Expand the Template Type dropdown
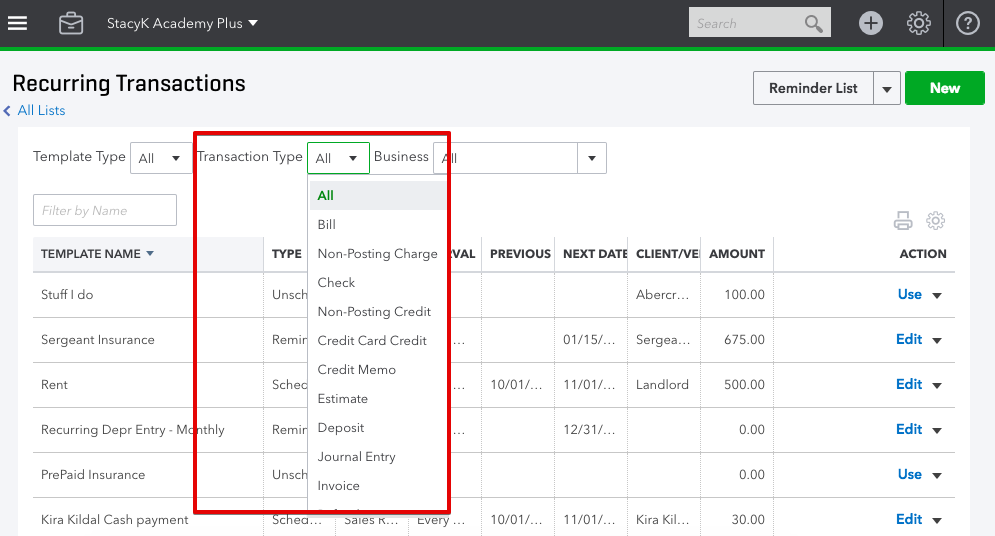 point(161,158)
